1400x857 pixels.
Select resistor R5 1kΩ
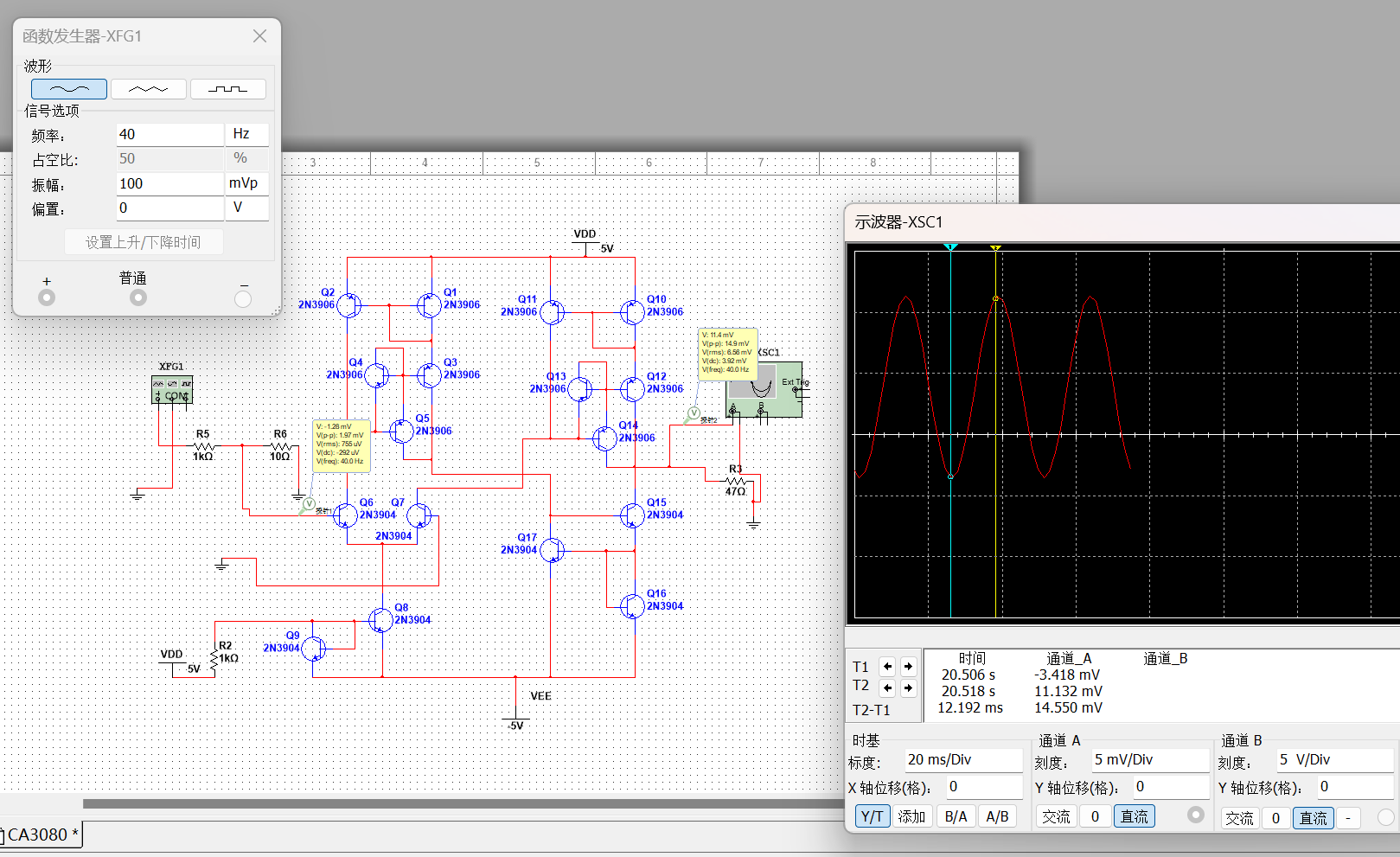[203, 445]
